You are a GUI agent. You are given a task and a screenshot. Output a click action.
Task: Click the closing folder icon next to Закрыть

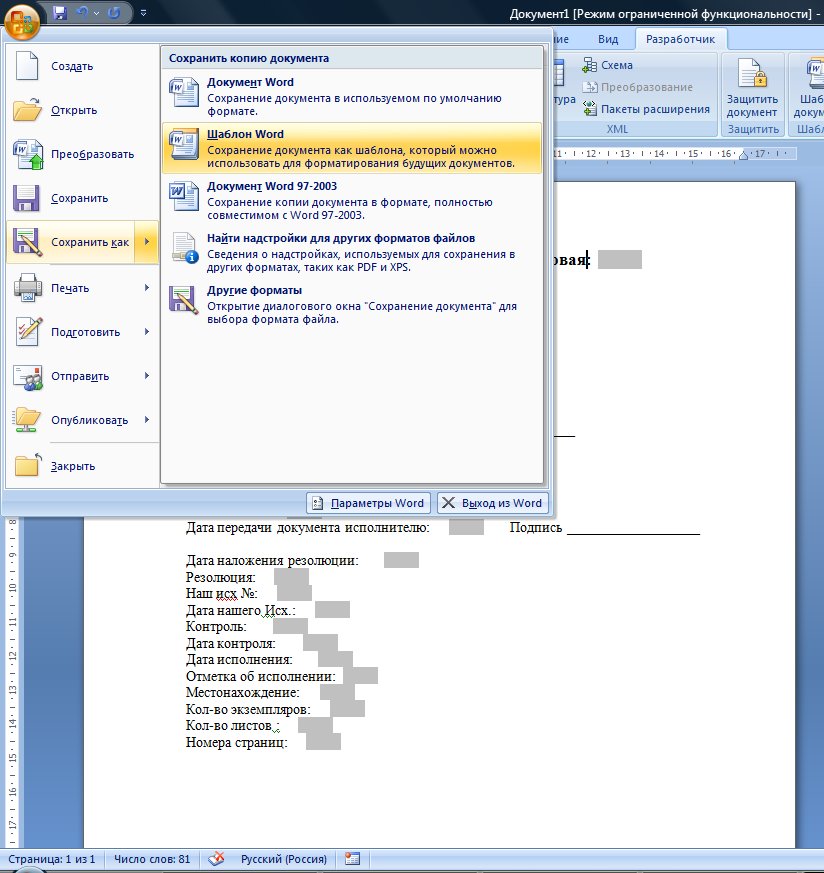28,464
